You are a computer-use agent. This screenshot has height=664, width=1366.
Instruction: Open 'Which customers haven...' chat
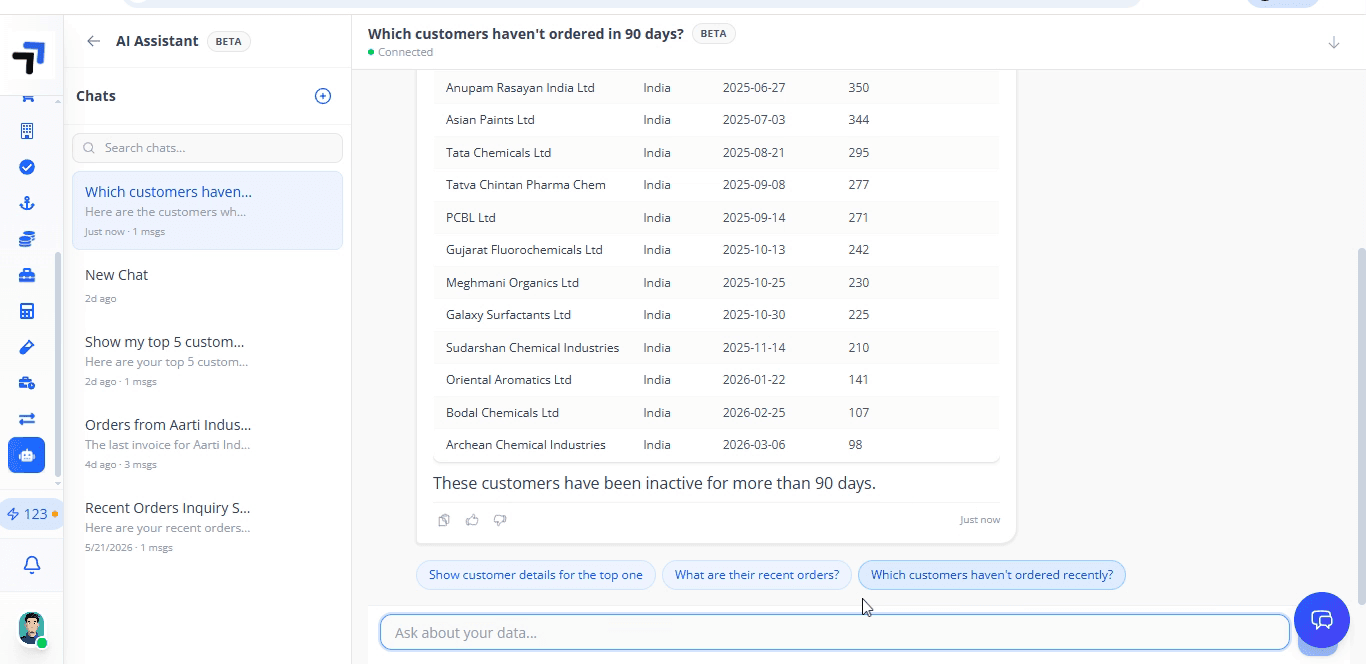pos(208,210)
